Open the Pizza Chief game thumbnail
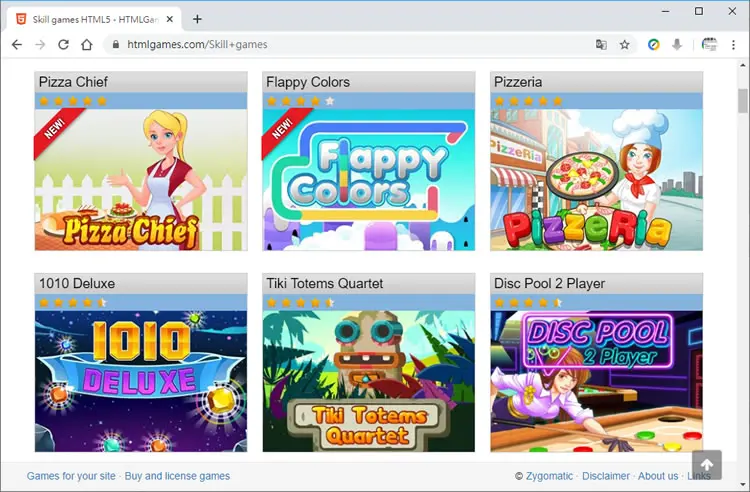Viewport: 750px width, 492px height. tap(141, 179)
